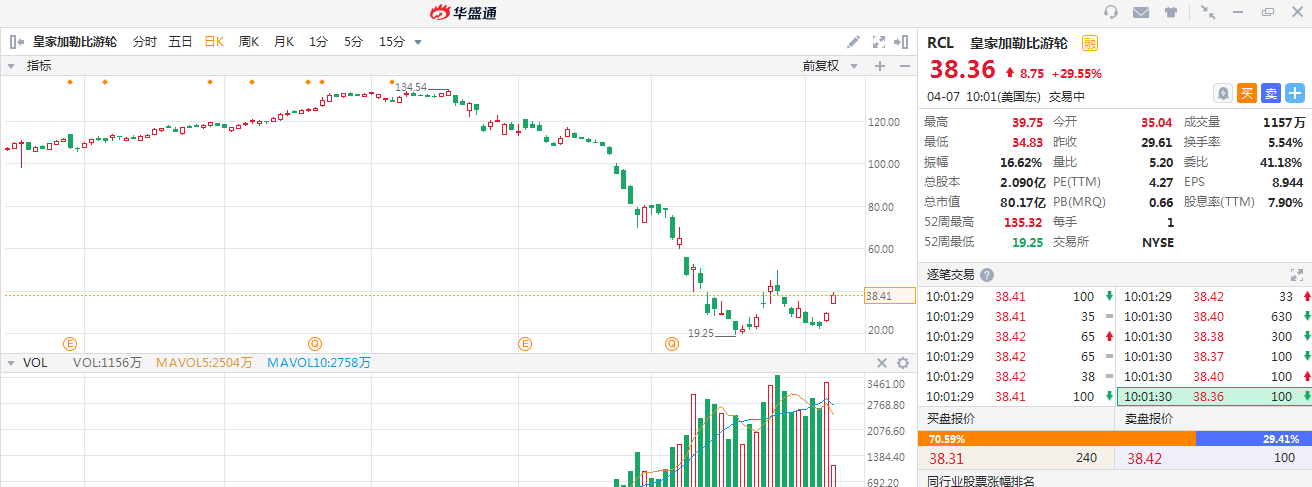Click help icon next to 逐笔交易

point(987,275)
